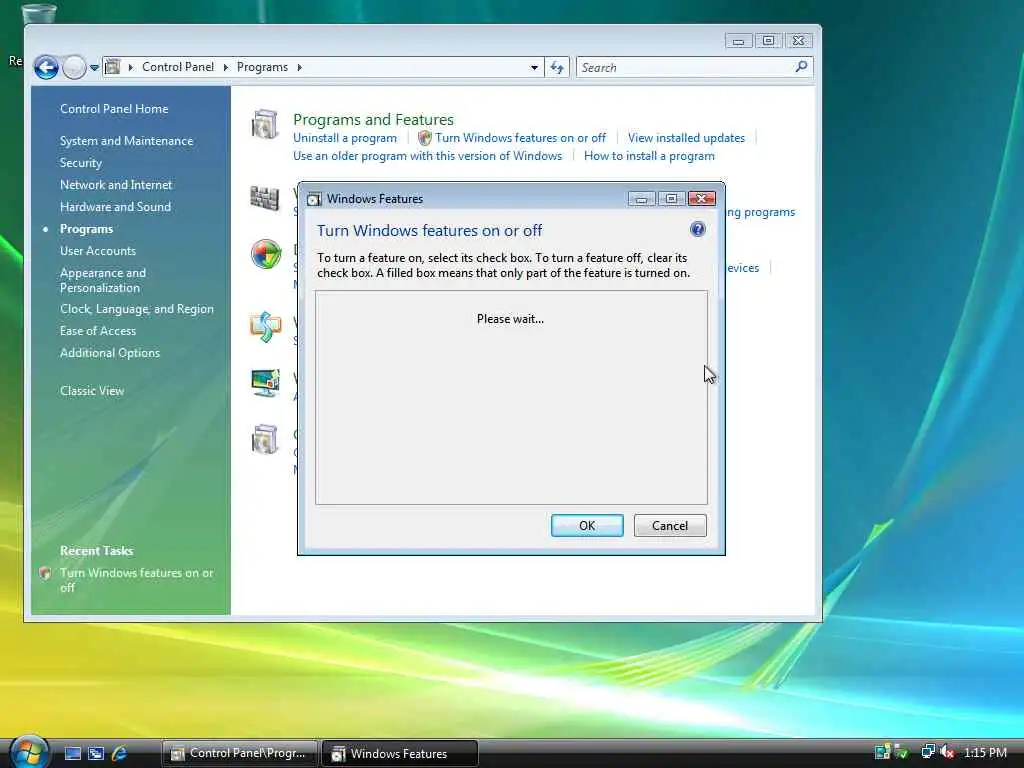Select Programs in the sidebar
The width and height of the screenshot is (1024, 768).
86,229
